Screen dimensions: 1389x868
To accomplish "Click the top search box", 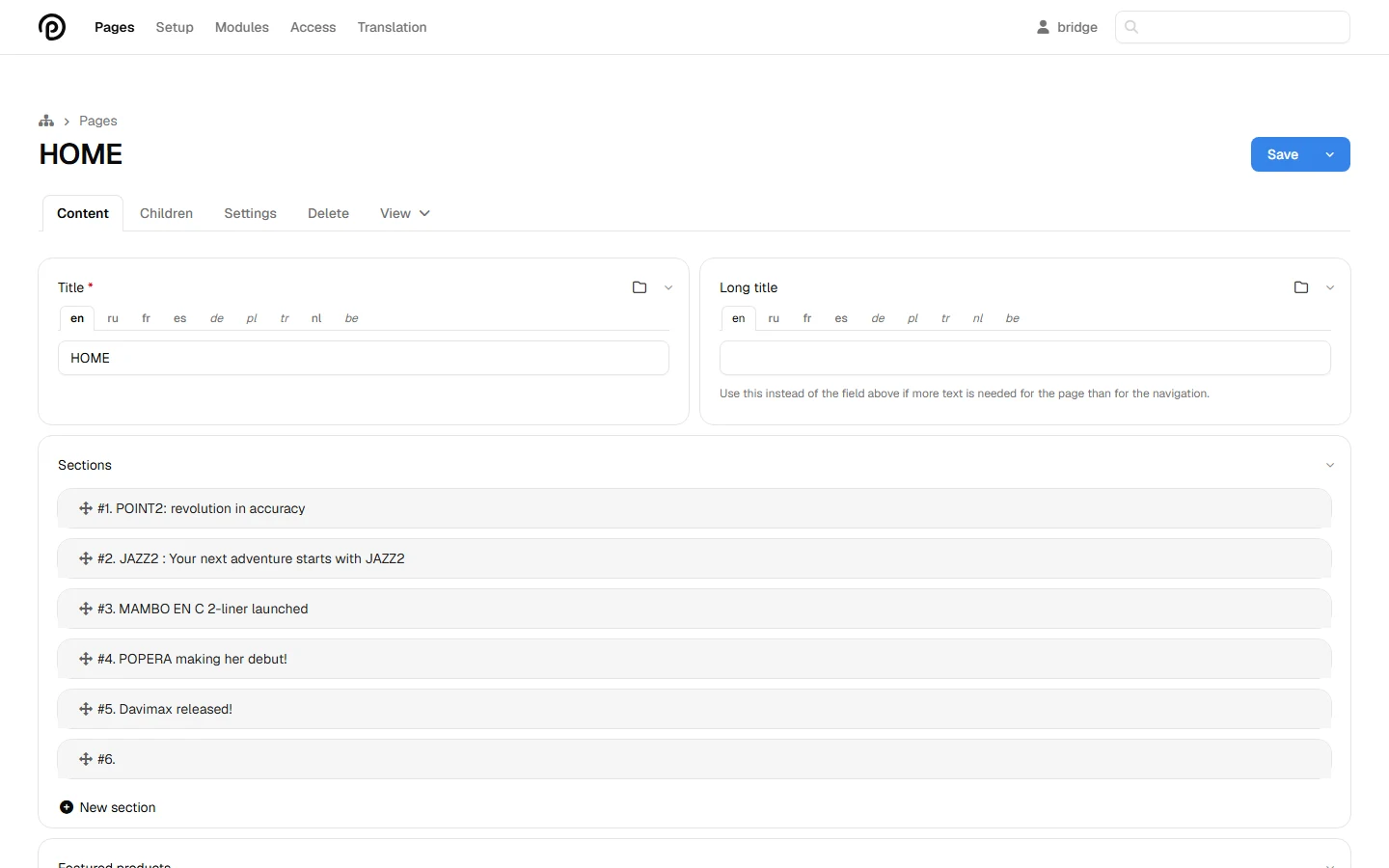I will pos(1233,27).
